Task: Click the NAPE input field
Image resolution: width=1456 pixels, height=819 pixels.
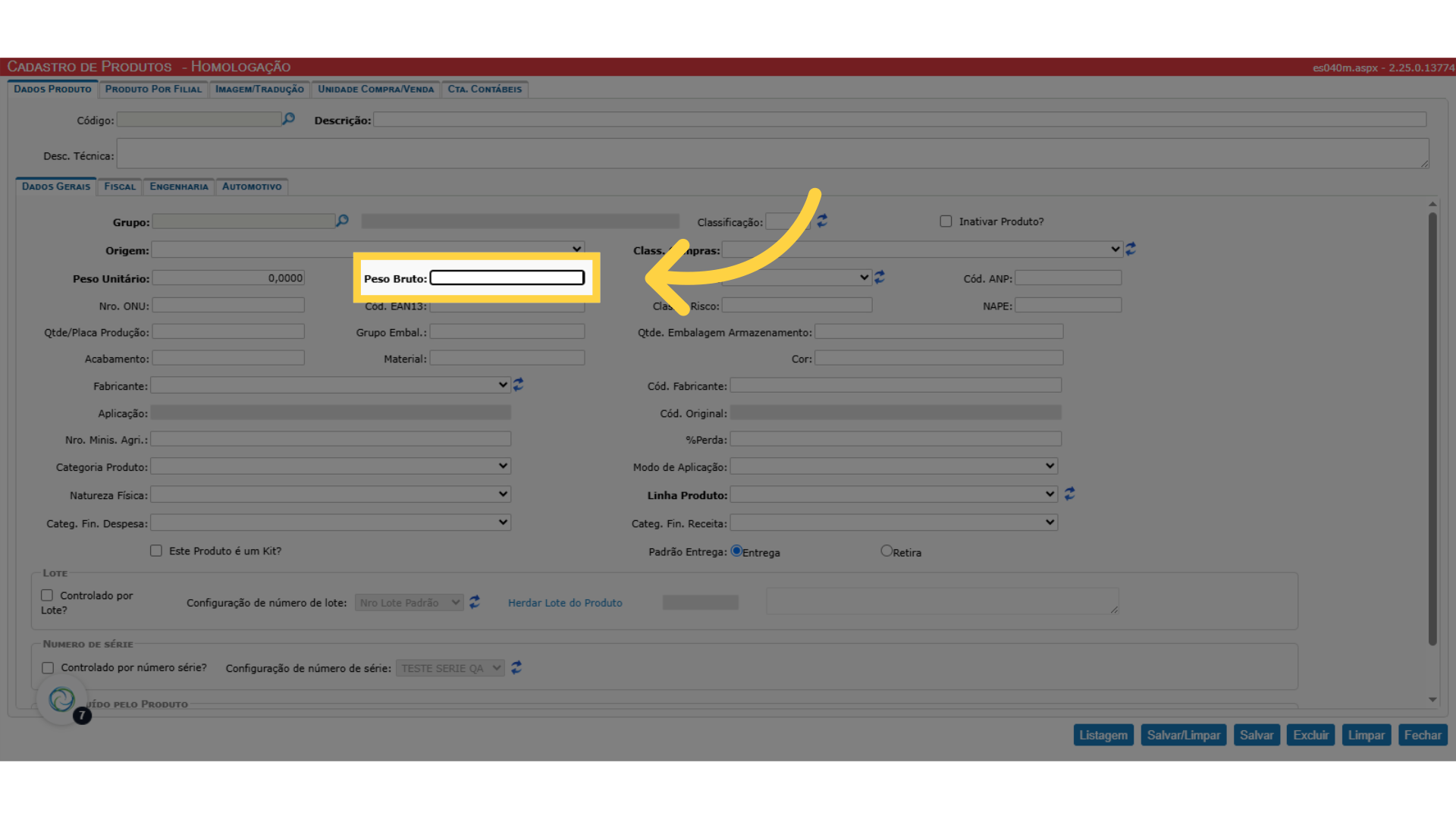Action: tap(1068, 305)
